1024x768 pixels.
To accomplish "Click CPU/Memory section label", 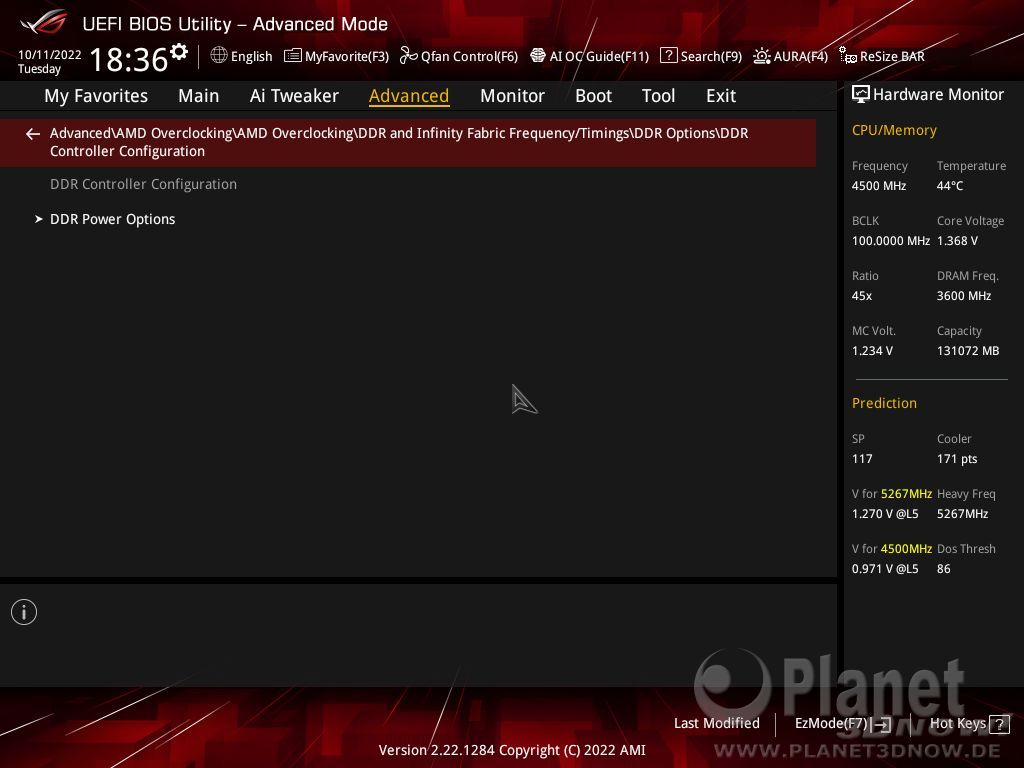I will 894,131.
